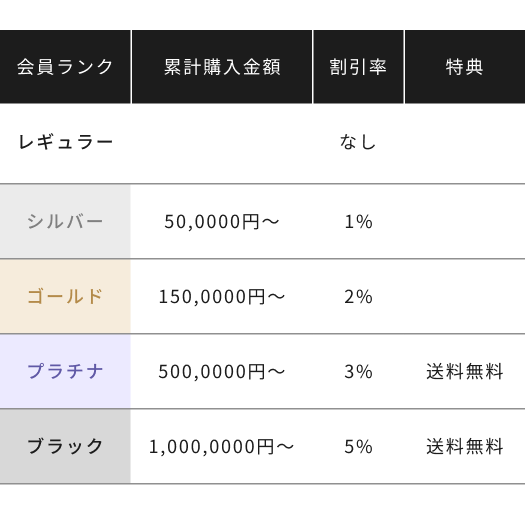Select the ブラック rank cell
The image size is (525, 513).
(x=65, y=446)
